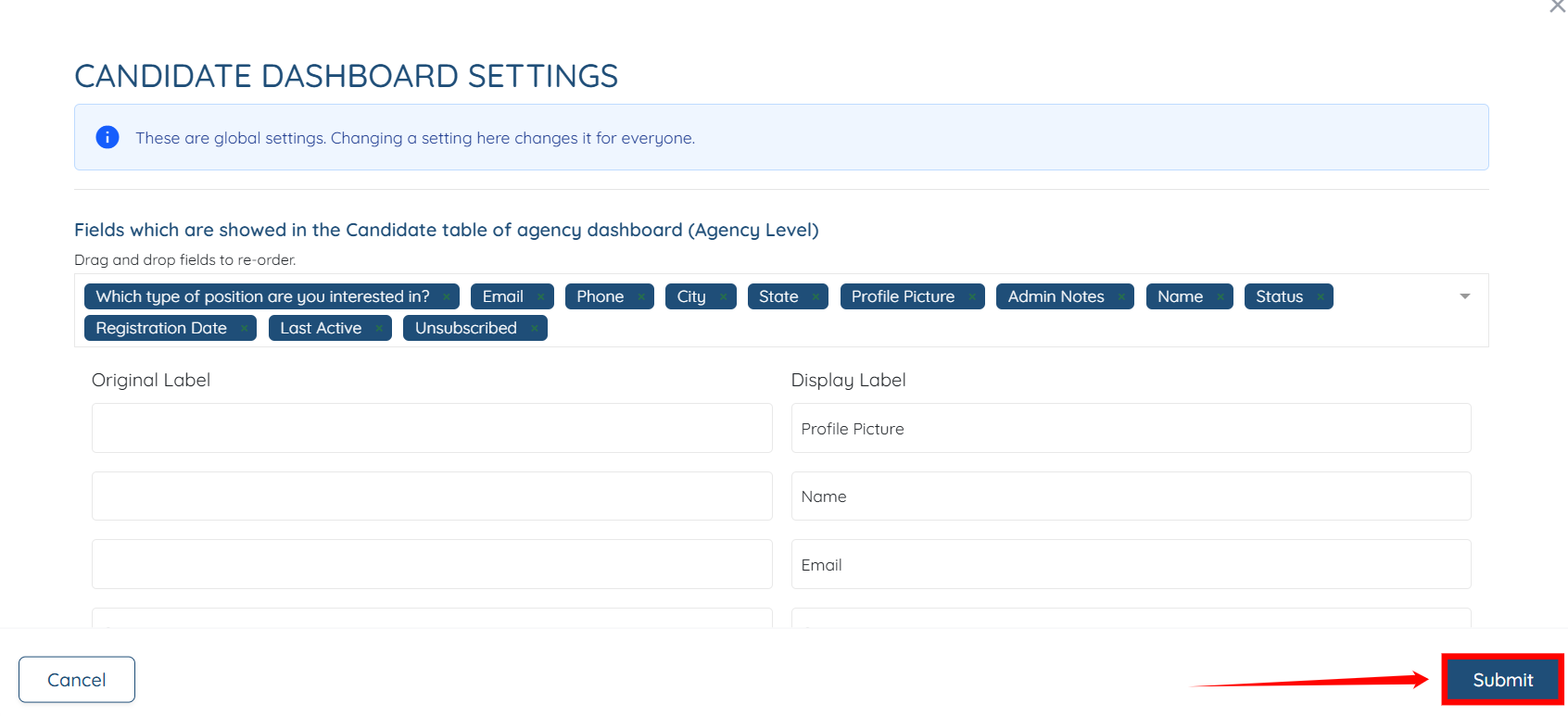Close the settings dialog
This screenshot has width=1568, height=716.
click(1557, 6)
